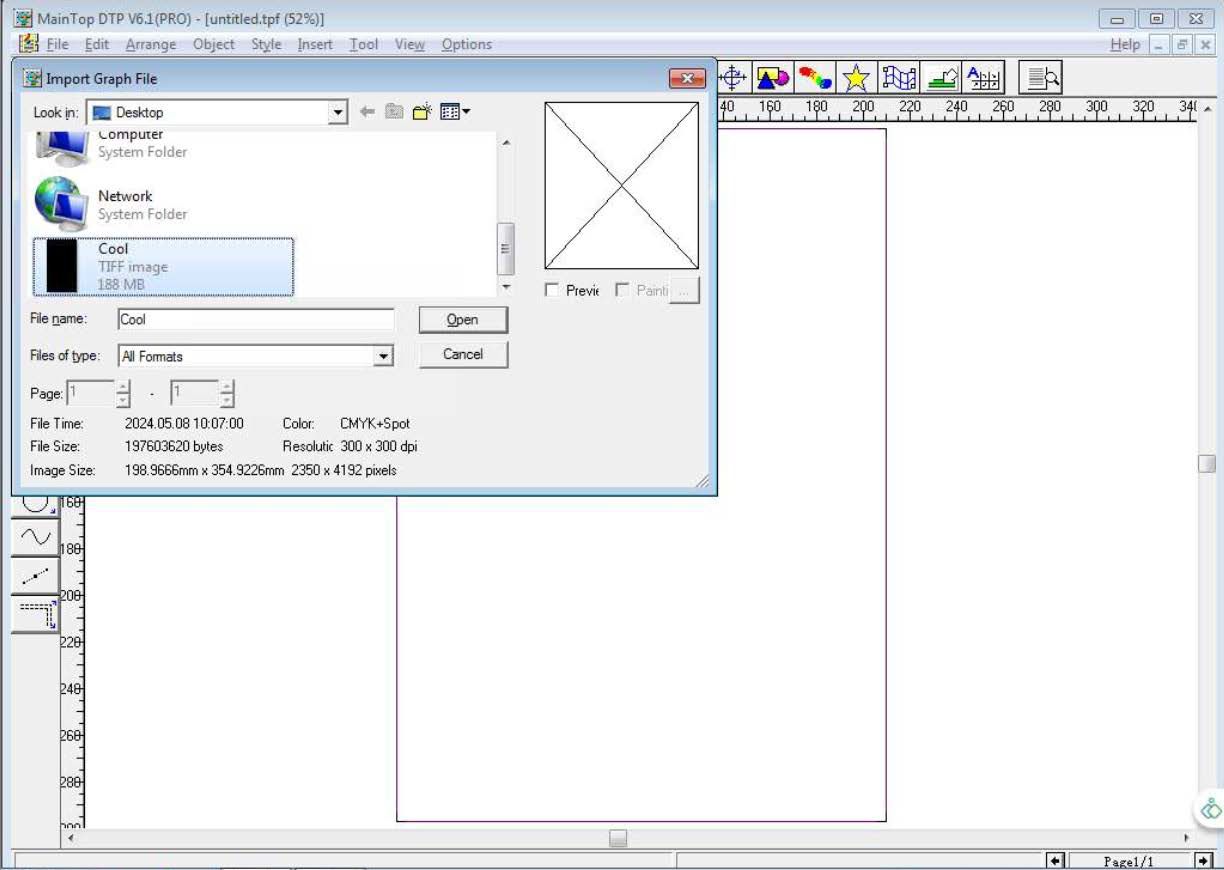Viewport: 1224px width, 870px height.
Task: Open the Arrange menu
Action: coord(151,44)
